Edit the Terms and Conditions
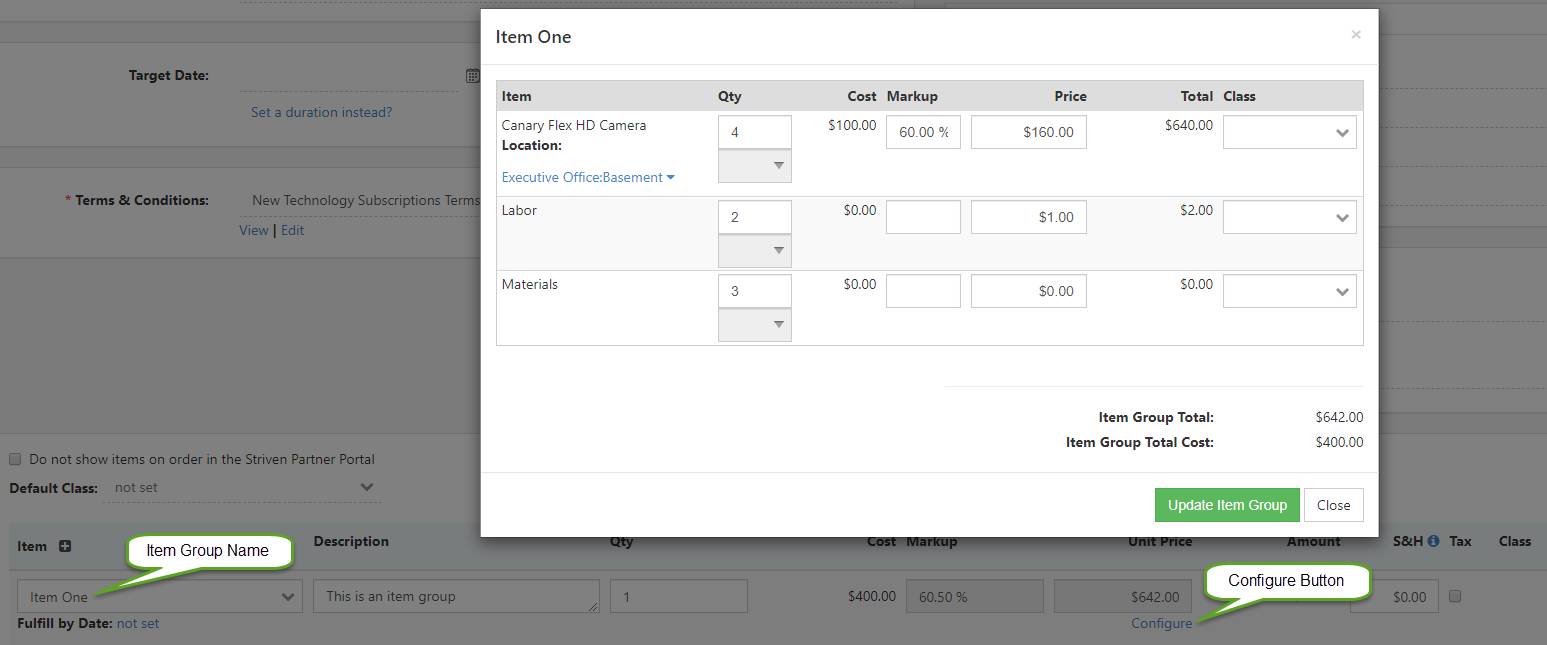 click(292, 230)
